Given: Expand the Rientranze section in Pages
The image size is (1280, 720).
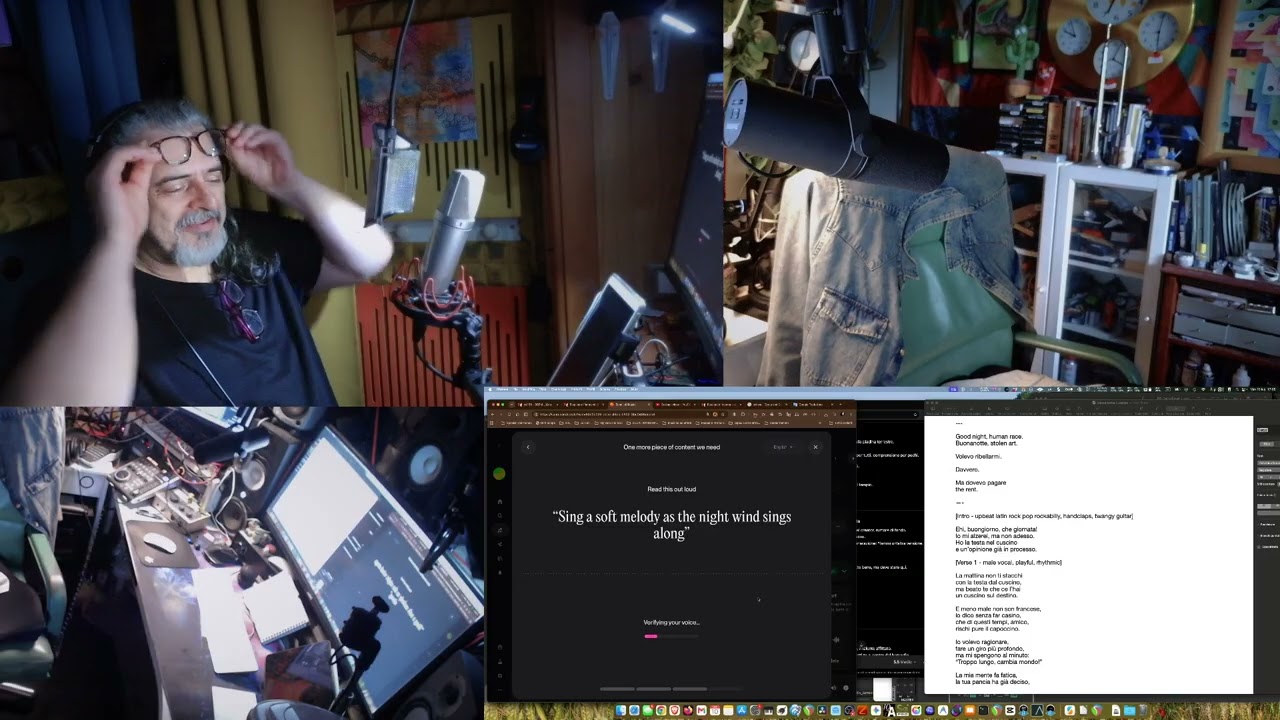Looking at the screenshot, I should pyautogui.click(x=1266, y=525).
